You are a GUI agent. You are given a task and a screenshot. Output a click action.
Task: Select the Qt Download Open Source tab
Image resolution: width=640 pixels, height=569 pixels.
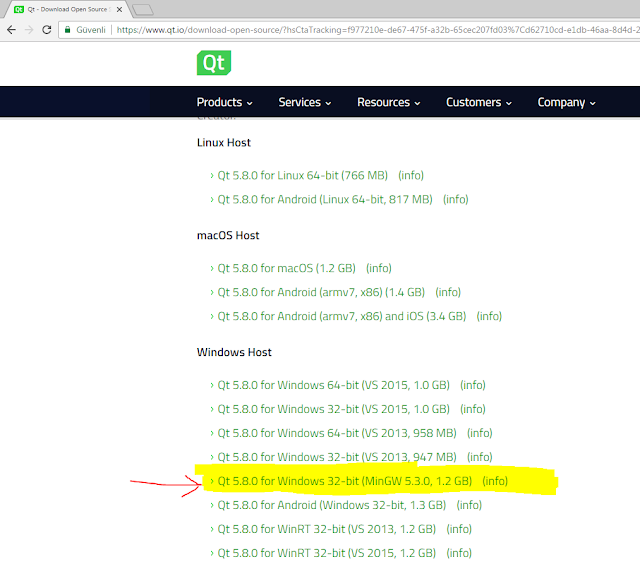point(67,9)
